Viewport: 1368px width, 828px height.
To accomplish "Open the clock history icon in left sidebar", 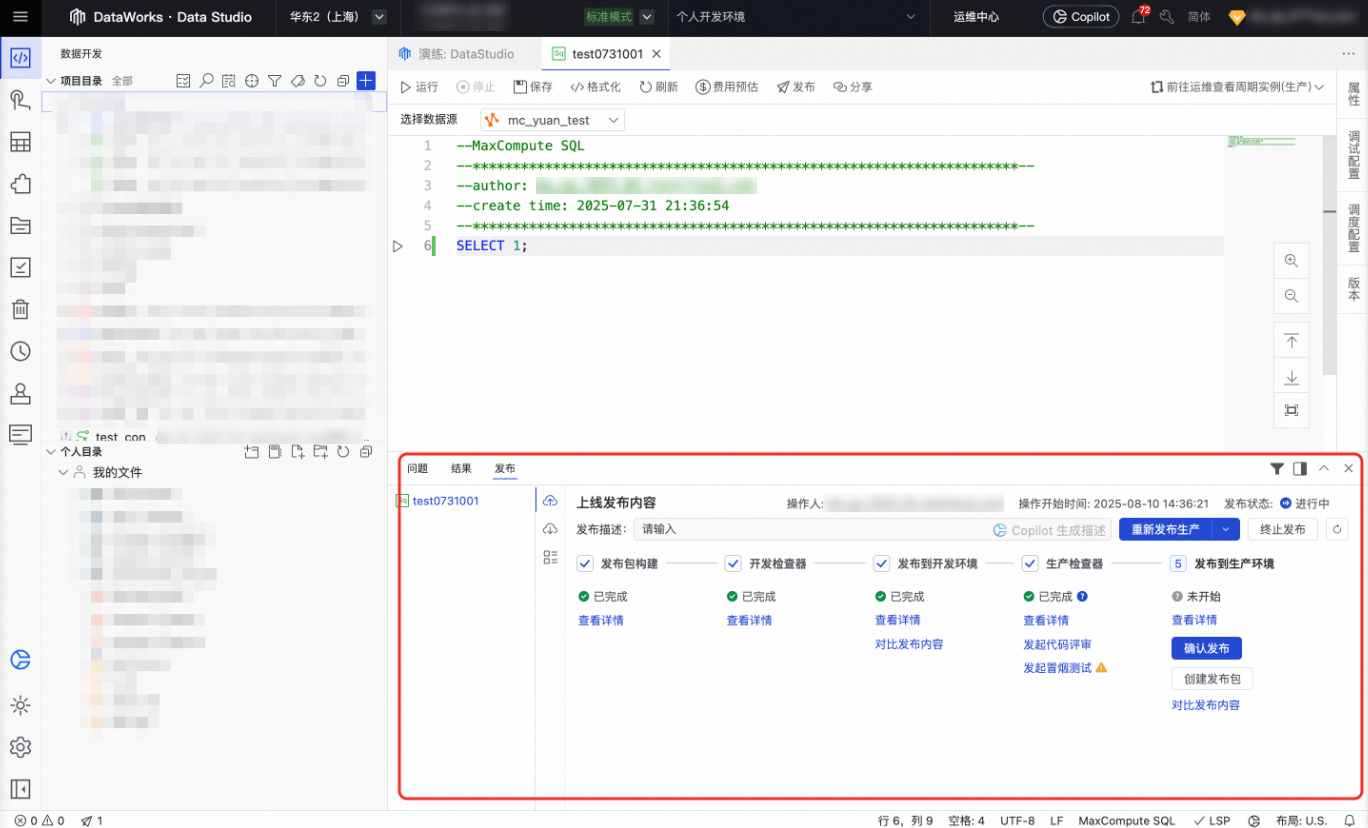I will 20,351.
